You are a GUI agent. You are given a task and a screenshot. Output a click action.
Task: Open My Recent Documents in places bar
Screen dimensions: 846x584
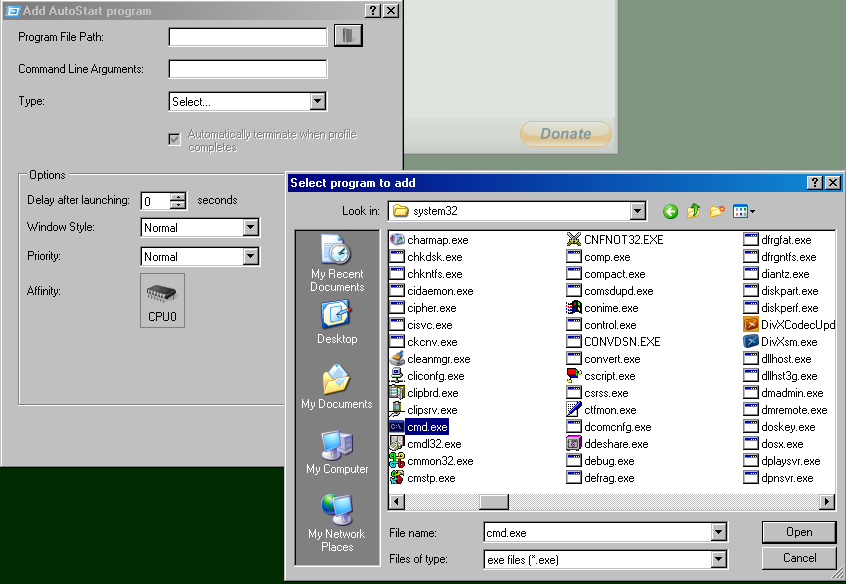tap(337, 263)
